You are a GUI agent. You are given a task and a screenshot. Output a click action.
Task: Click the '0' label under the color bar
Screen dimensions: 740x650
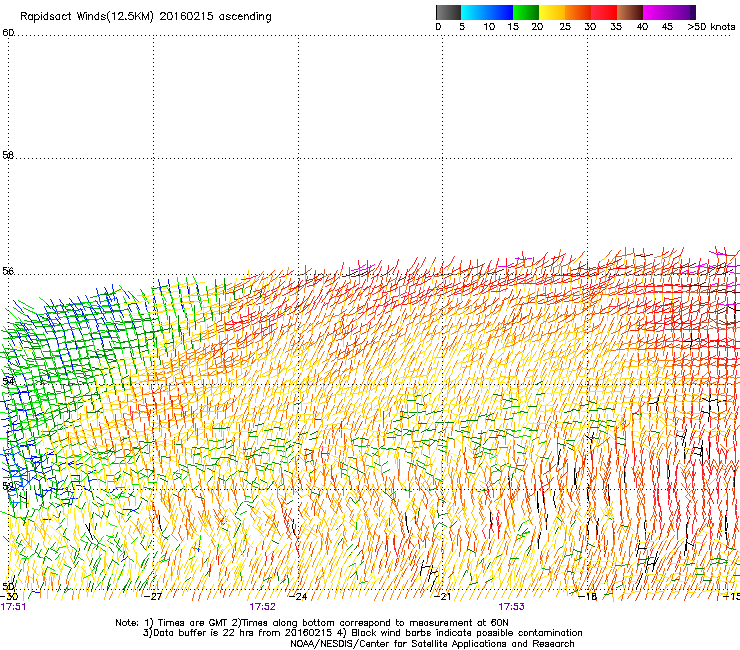(438, 27)
